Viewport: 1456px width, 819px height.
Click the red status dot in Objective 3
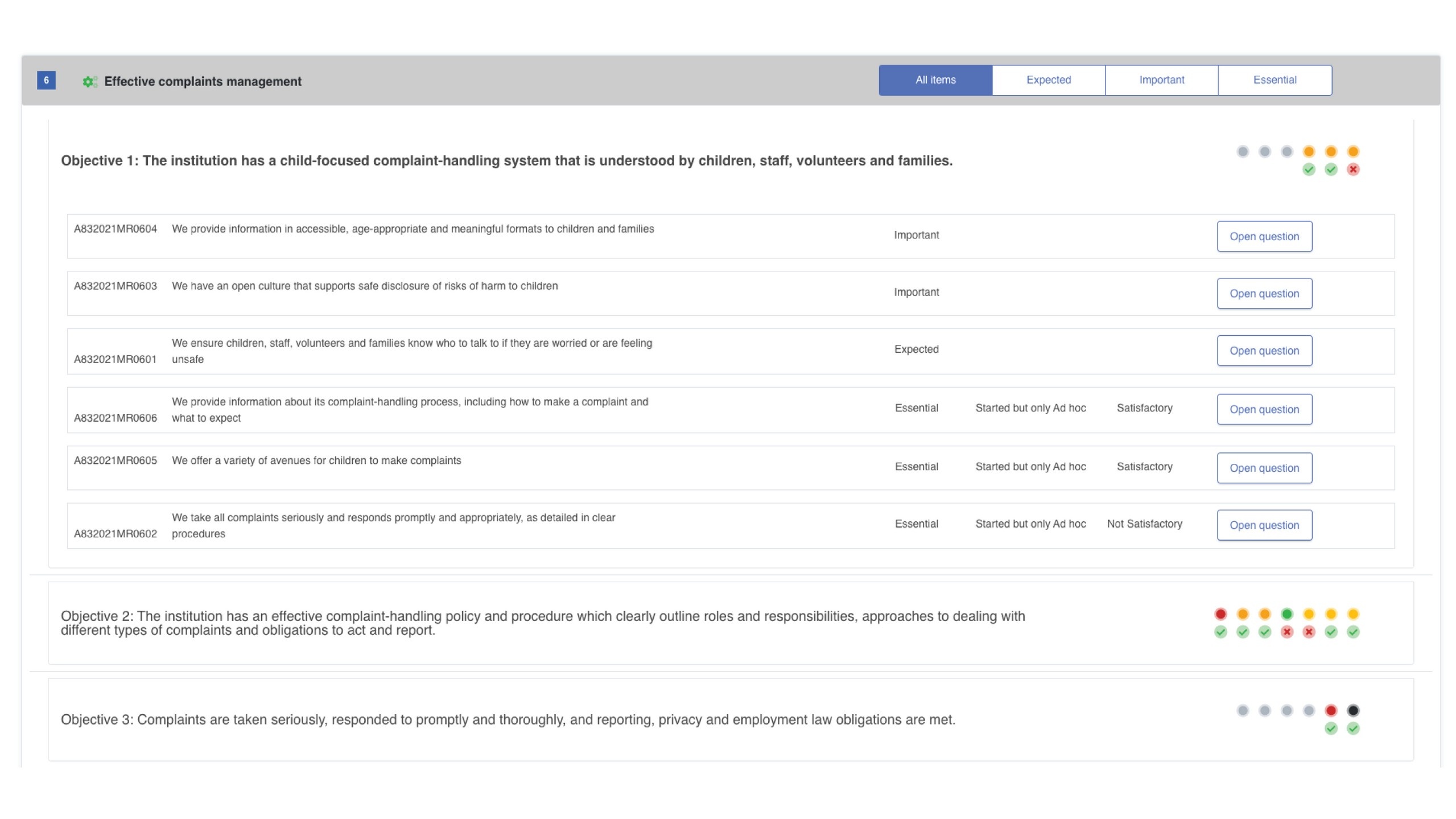[x=1330, y=710]
